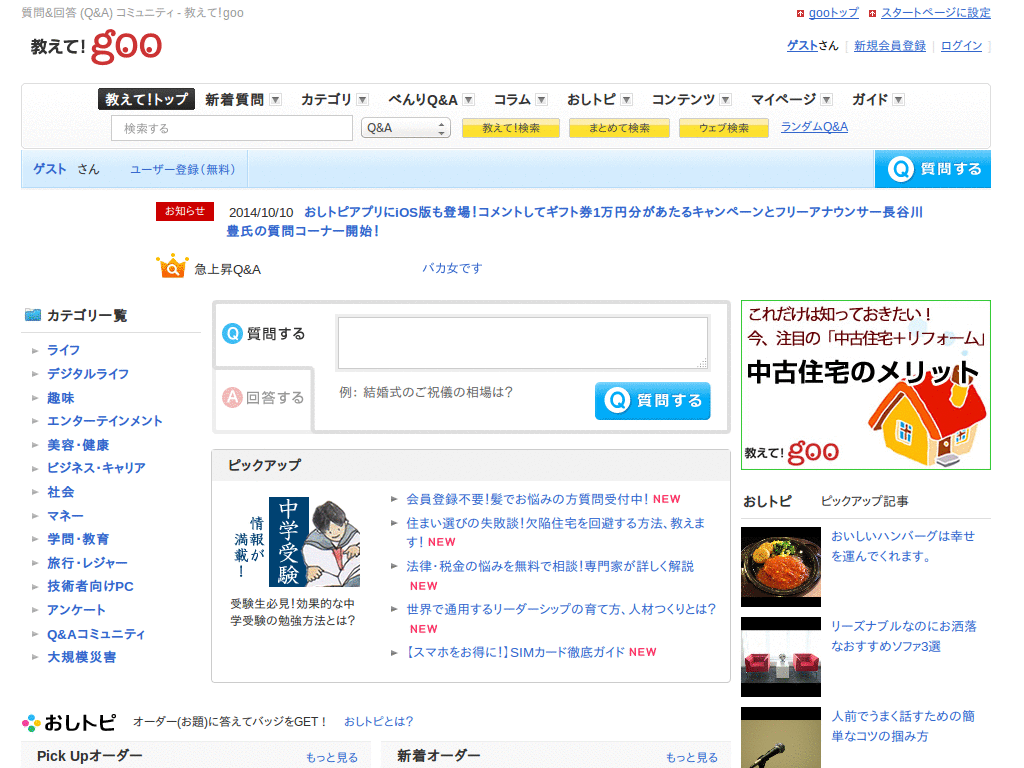Click おしトピとは? link
Image resolution: width=1024 pixels, height=768 pixels.
(x=379, y=722)
